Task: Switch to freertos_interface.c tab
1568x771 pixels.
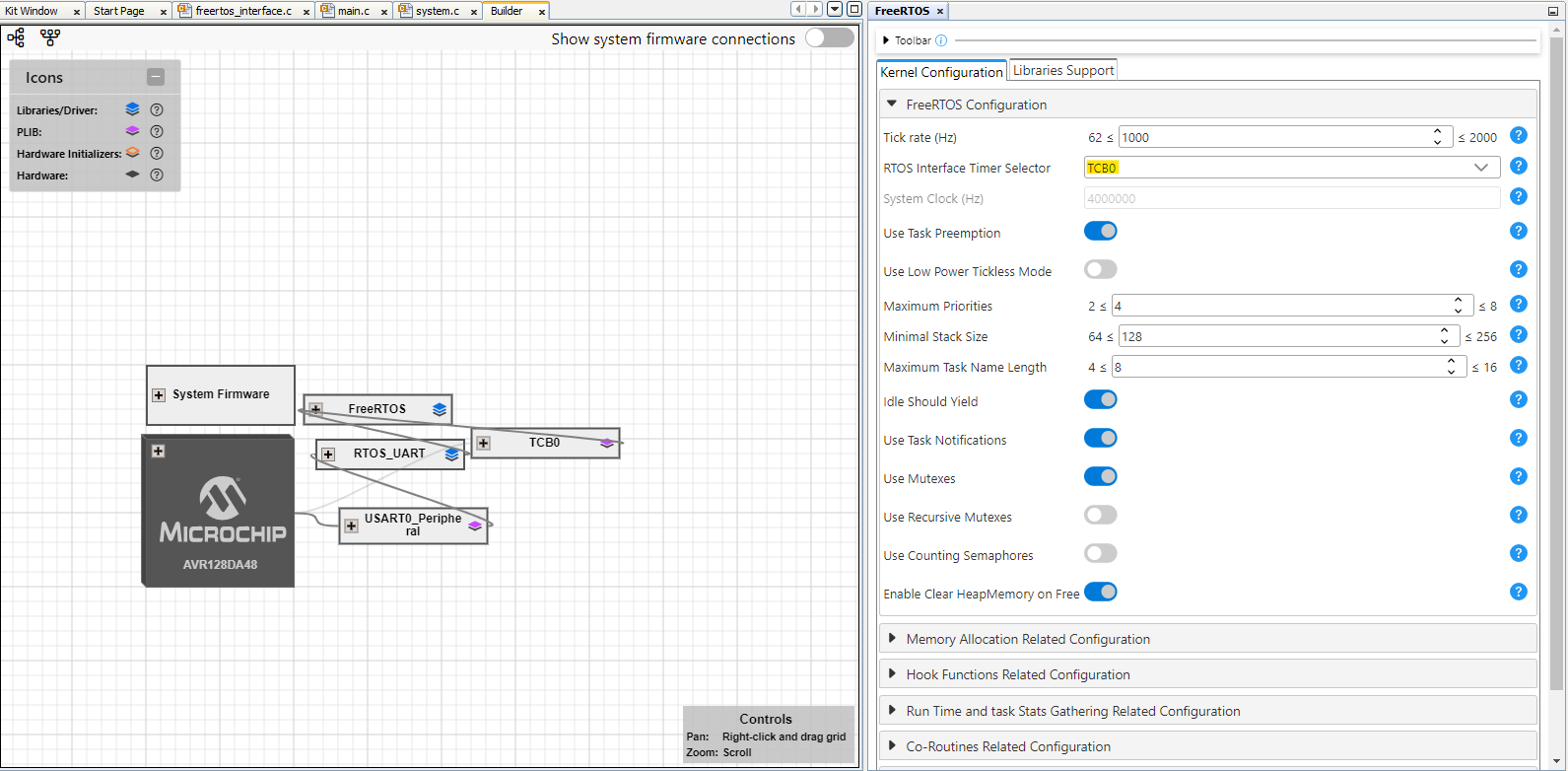Action: [243, 11]
